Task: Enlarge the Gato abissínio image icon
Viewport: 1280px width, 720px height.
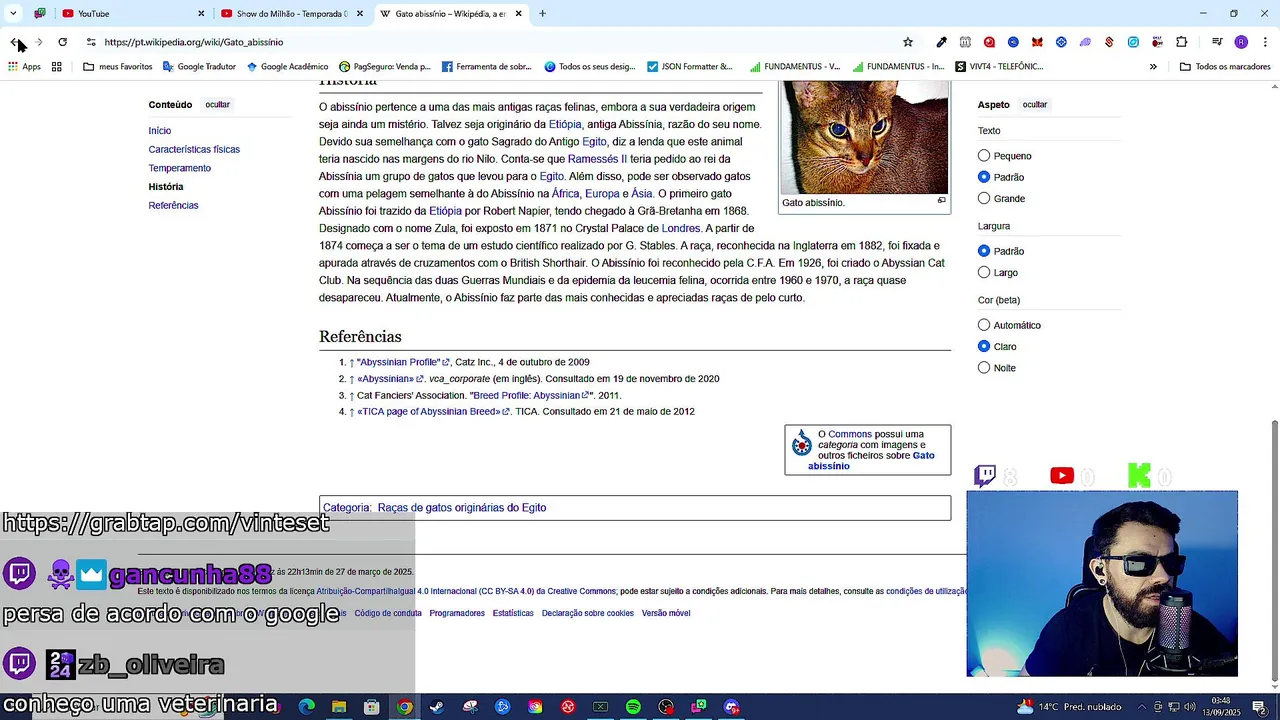Action: [x=941, y=201]
